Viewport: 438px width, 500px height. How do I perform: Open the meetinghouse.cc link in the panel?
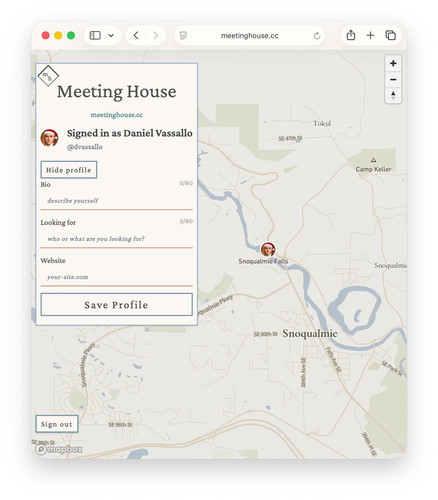pos(117,115)
